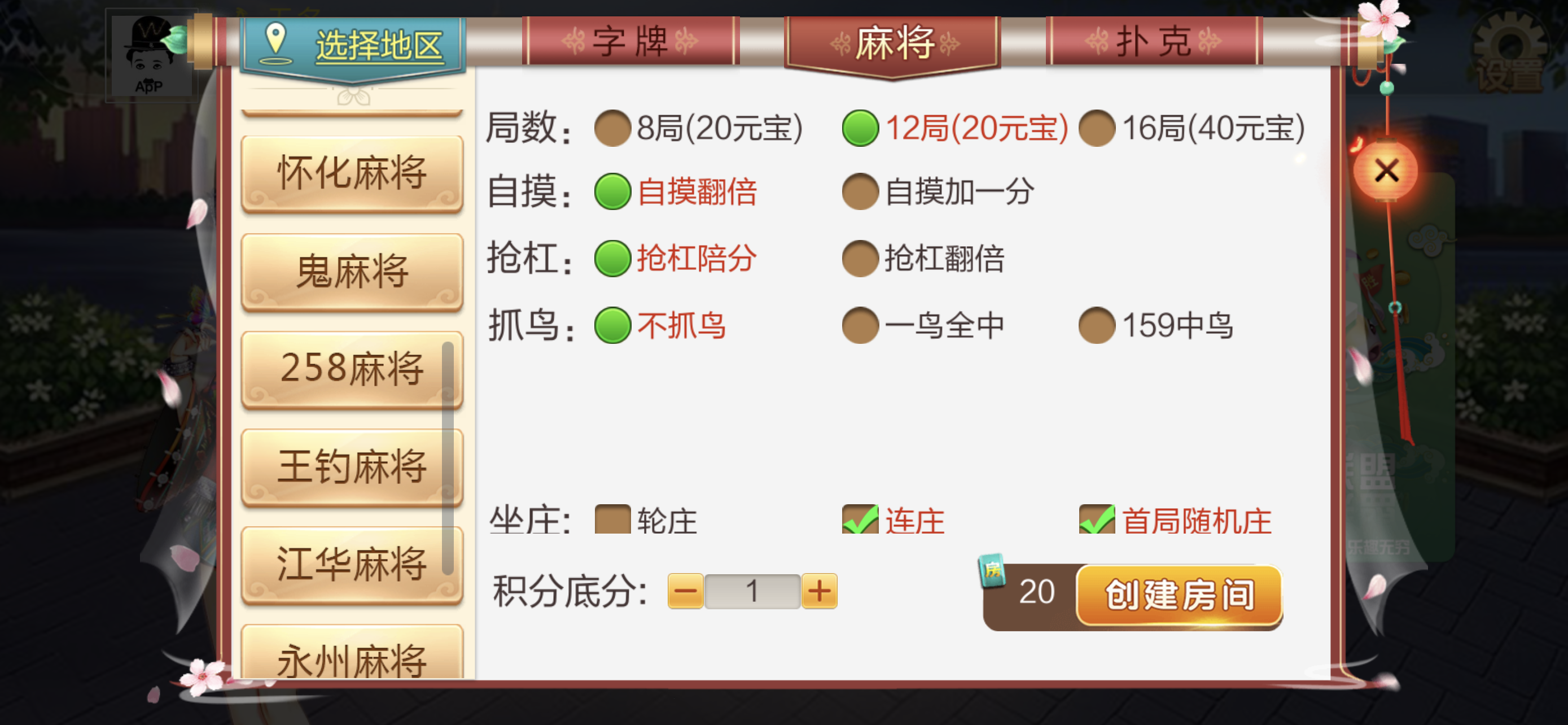
Task: Select 一鸟全中 bird option
Action: 923,325
